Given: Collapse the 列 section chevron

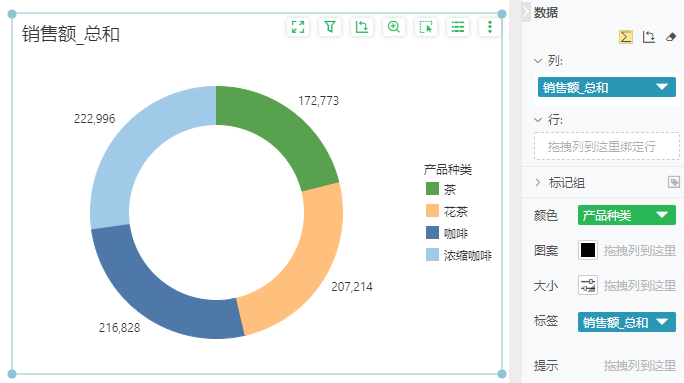Looking at the screenshot, I should point(538,61).
